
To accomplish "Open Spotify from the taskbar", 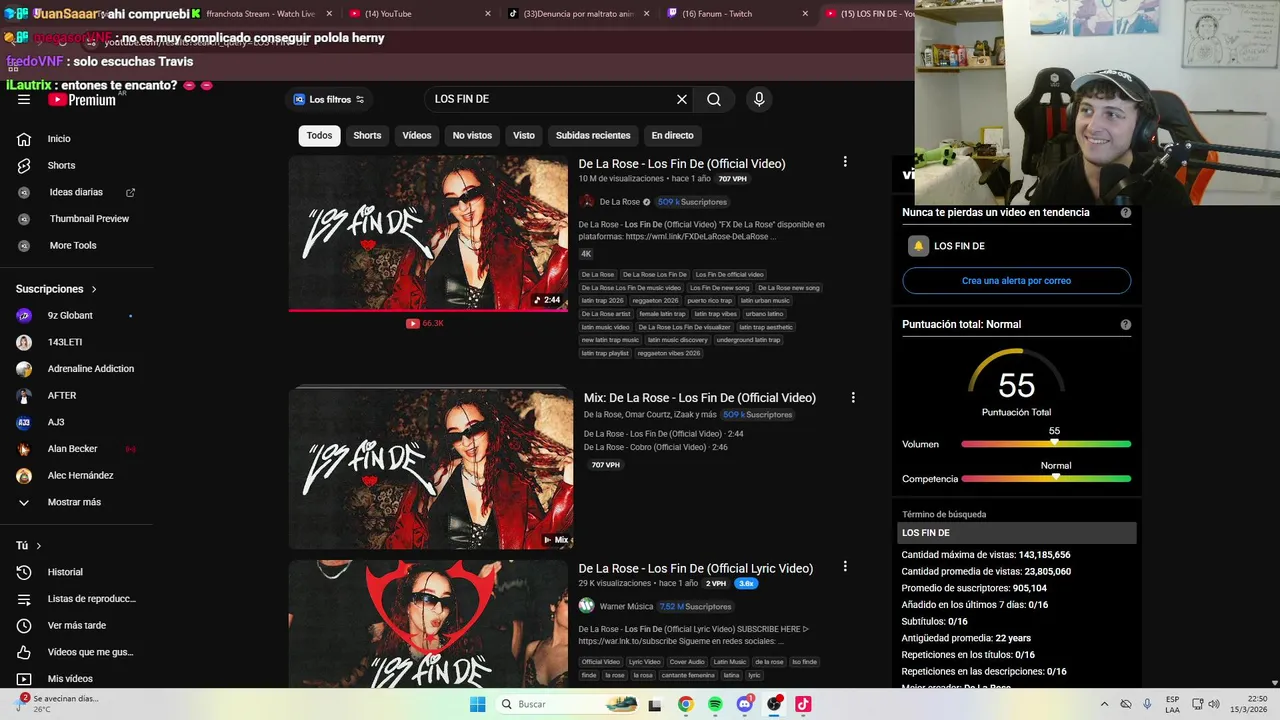I will pyautogui.click(x=715, y=704).
